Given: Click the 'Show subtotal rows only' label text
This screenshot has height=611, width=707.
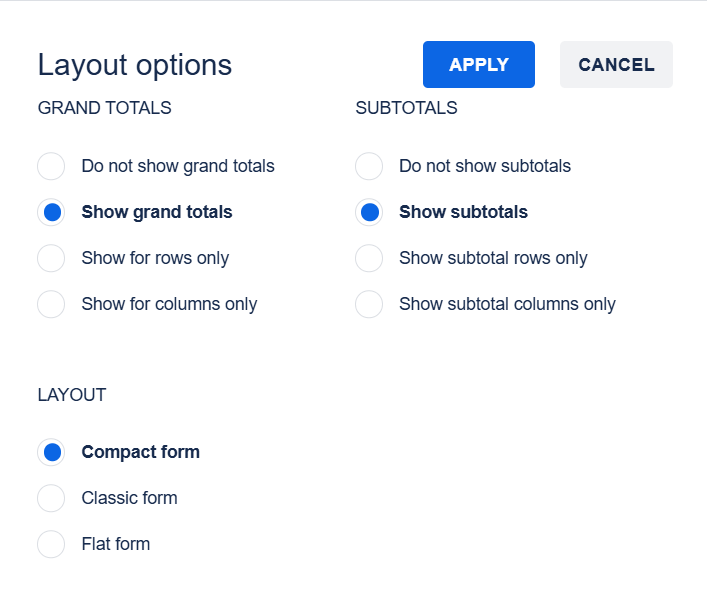Looking at the screenshot, I should click(x=493, y=258).
